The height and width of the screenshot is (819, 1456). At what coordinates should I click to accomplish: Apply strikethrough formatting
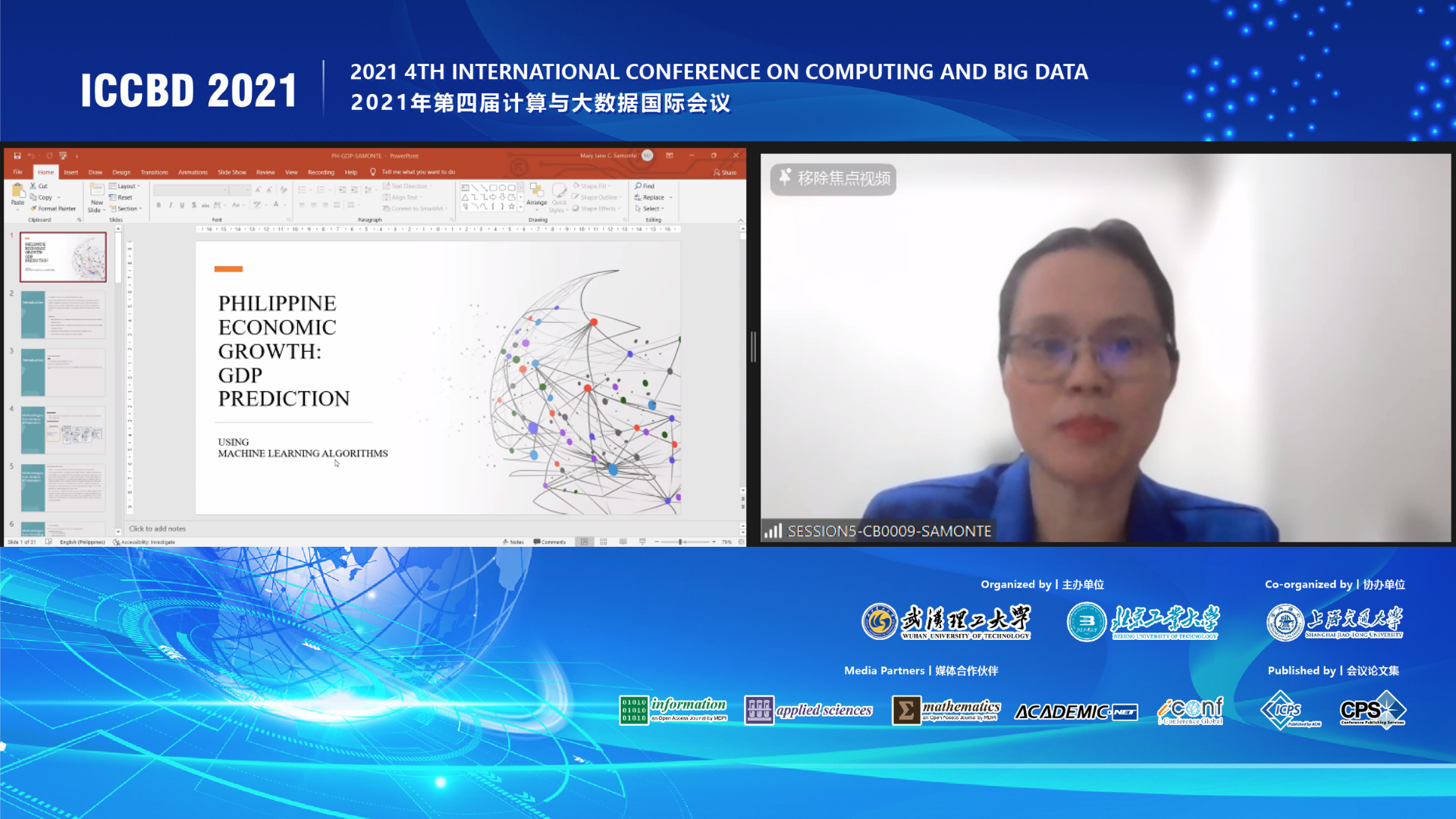click(206, 206)
